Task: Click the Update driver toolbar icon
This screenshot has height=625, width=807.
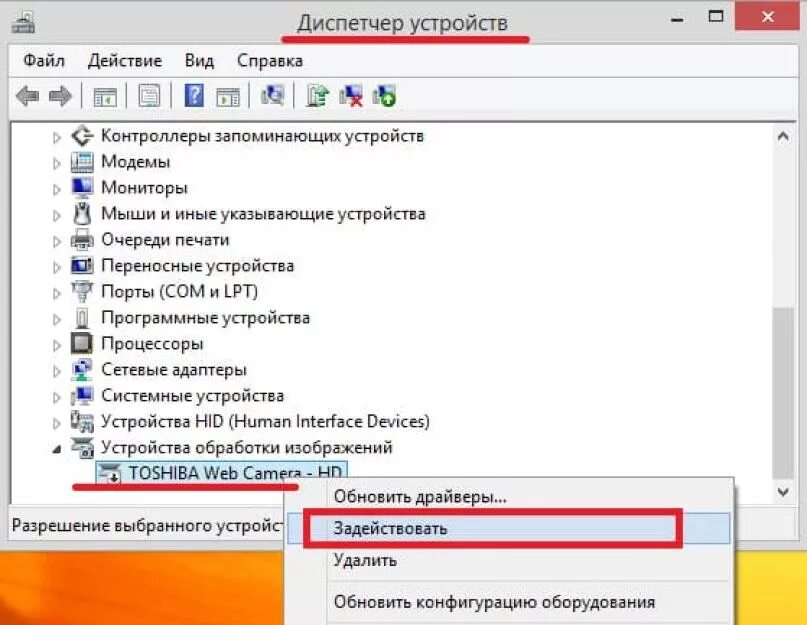Action: (x=317, y=96)
